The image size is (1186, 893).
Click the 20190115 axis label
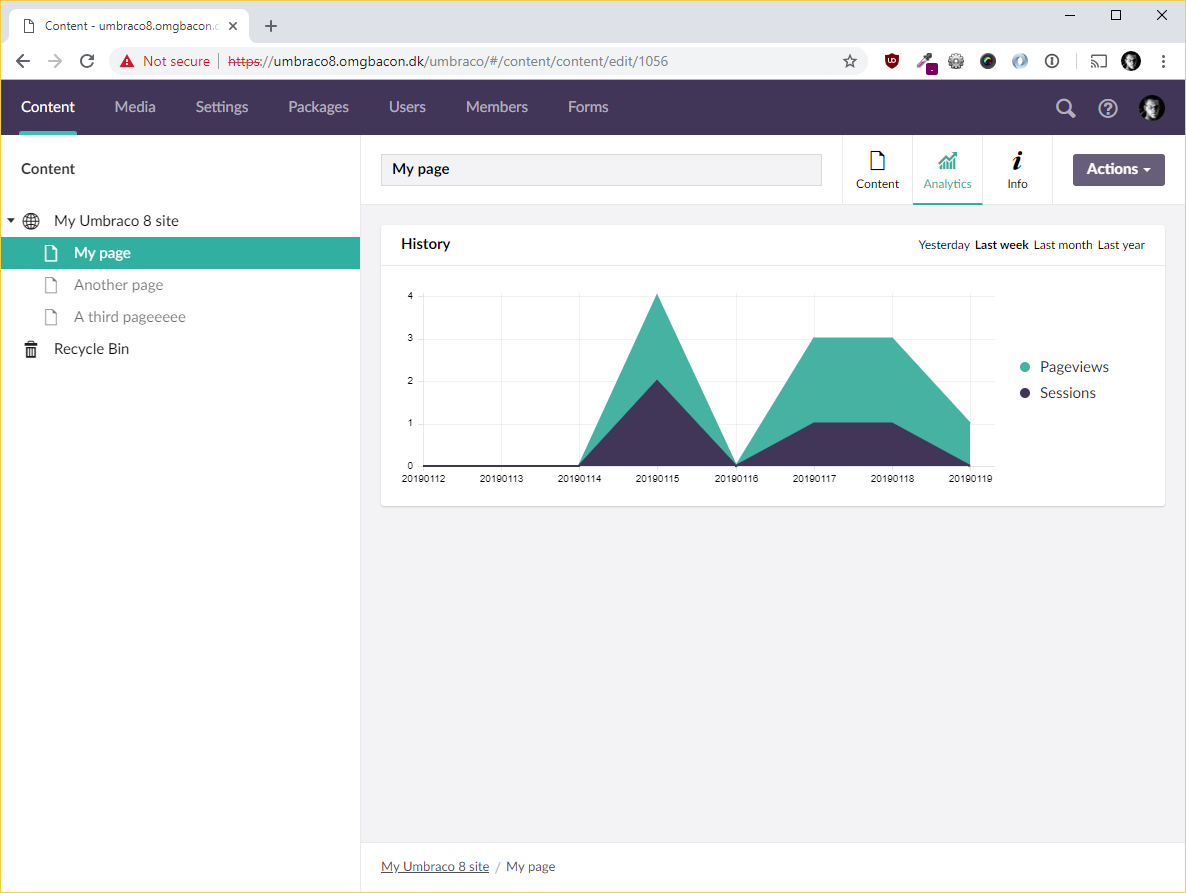coord(657,479)
